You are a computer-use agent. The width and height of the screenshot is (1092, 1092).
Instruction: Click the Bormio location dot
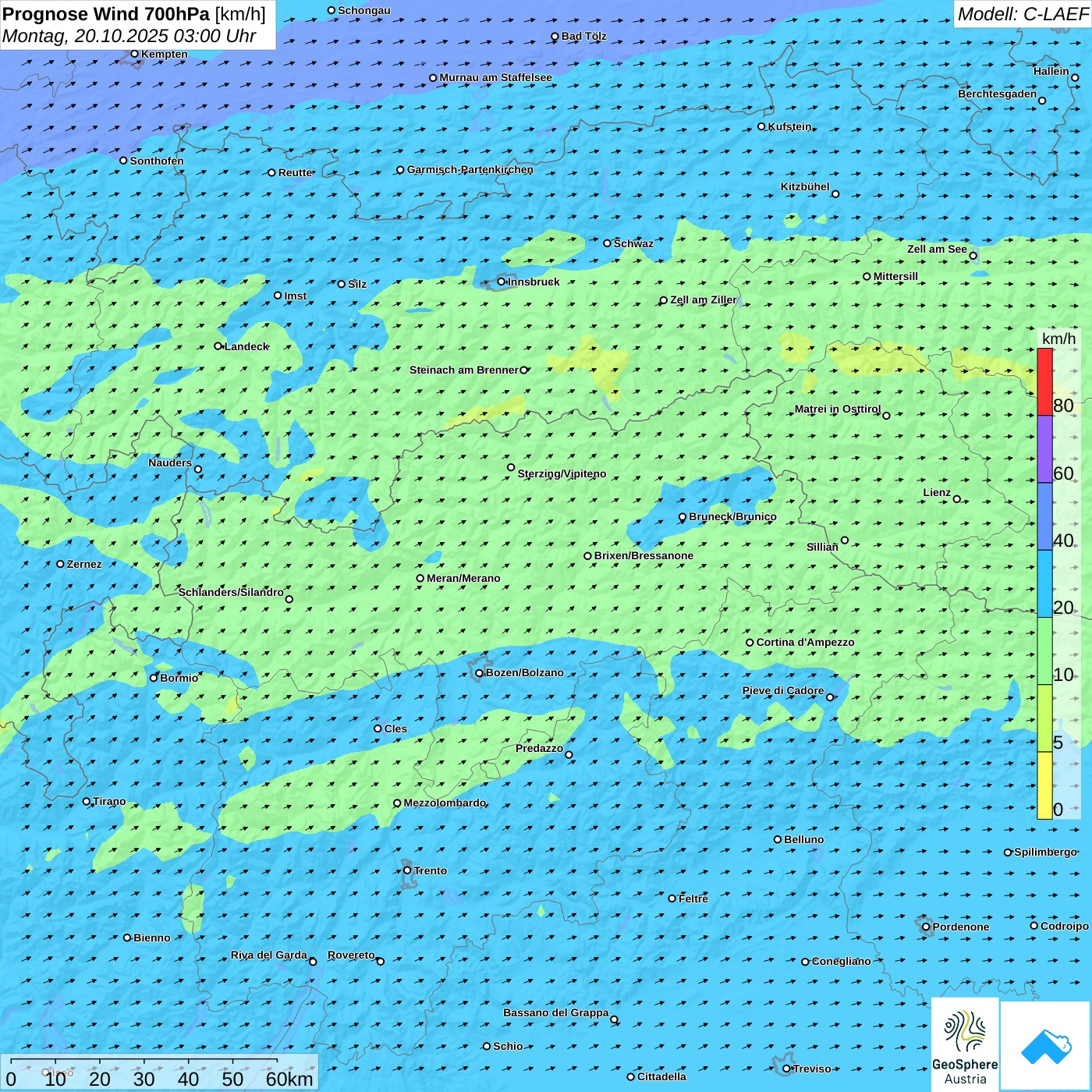154,678
